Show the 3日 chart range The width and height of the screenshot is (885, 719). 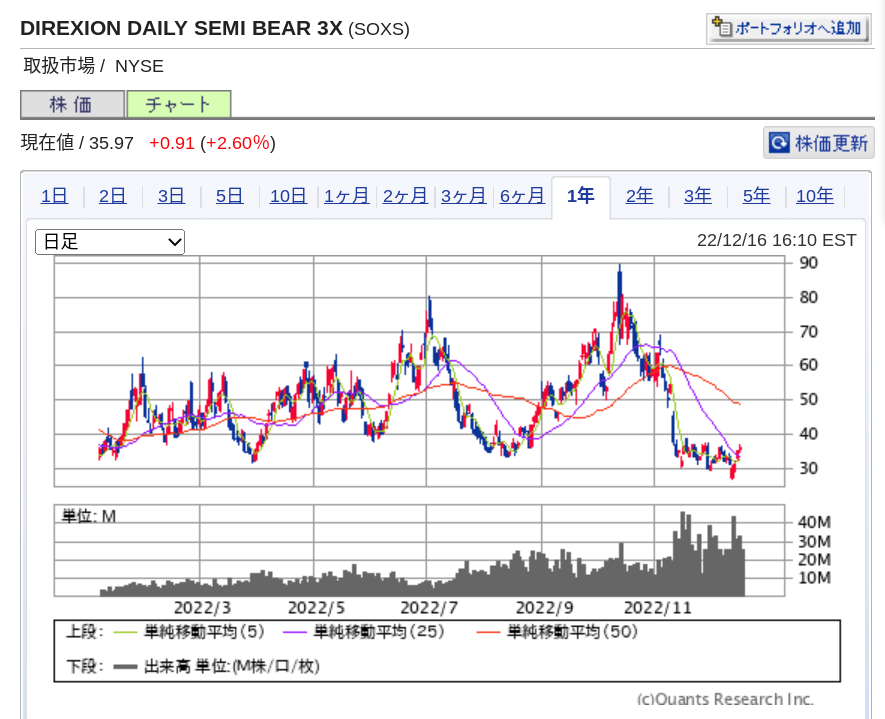pyautogui.click(x=171, y=196)
